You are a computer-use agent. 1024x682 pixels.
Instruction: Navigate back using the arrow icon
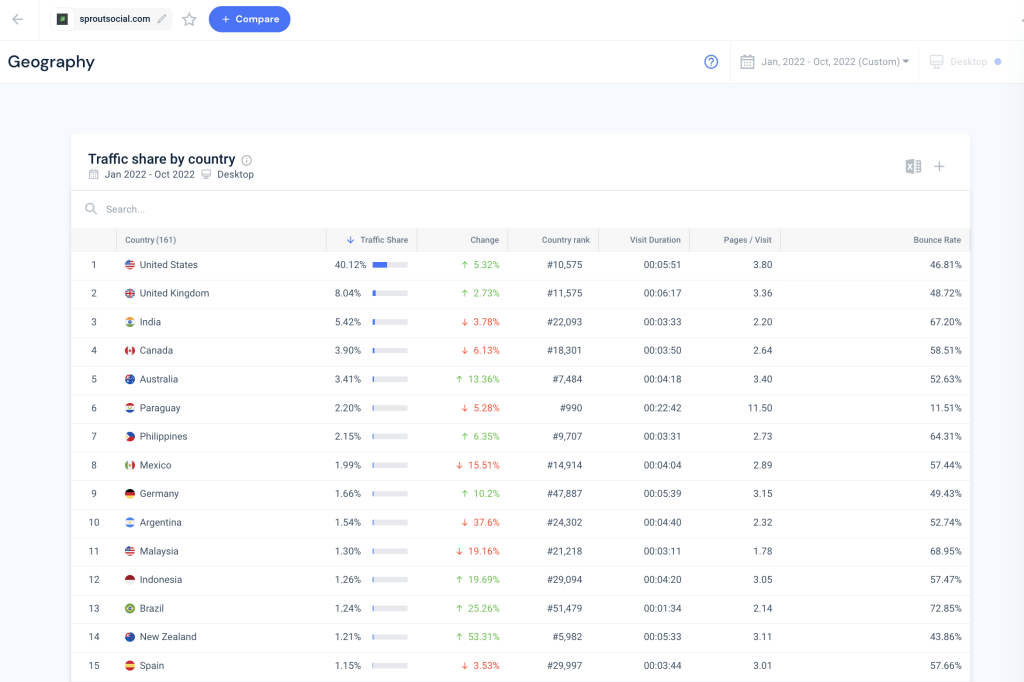click(18, 18)
